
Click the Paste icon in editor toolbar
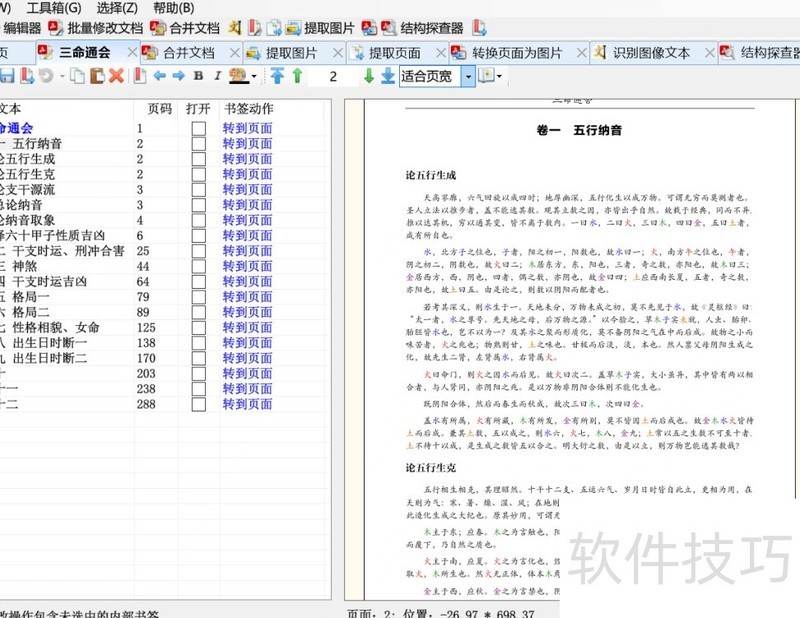[96, 76]
